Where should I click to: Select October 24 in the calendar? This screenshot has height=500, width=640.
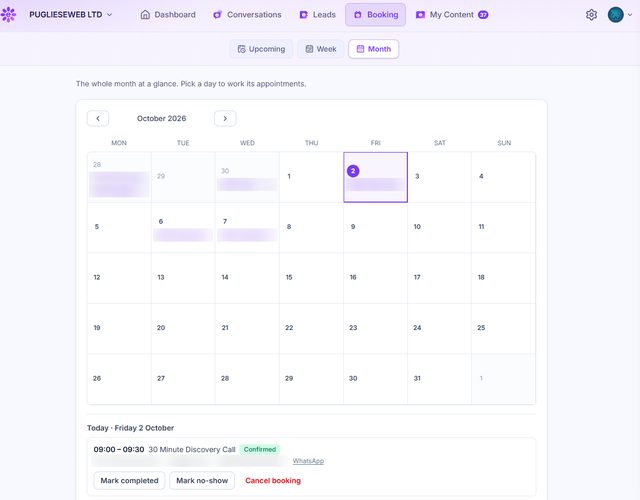tap(440, 329)
